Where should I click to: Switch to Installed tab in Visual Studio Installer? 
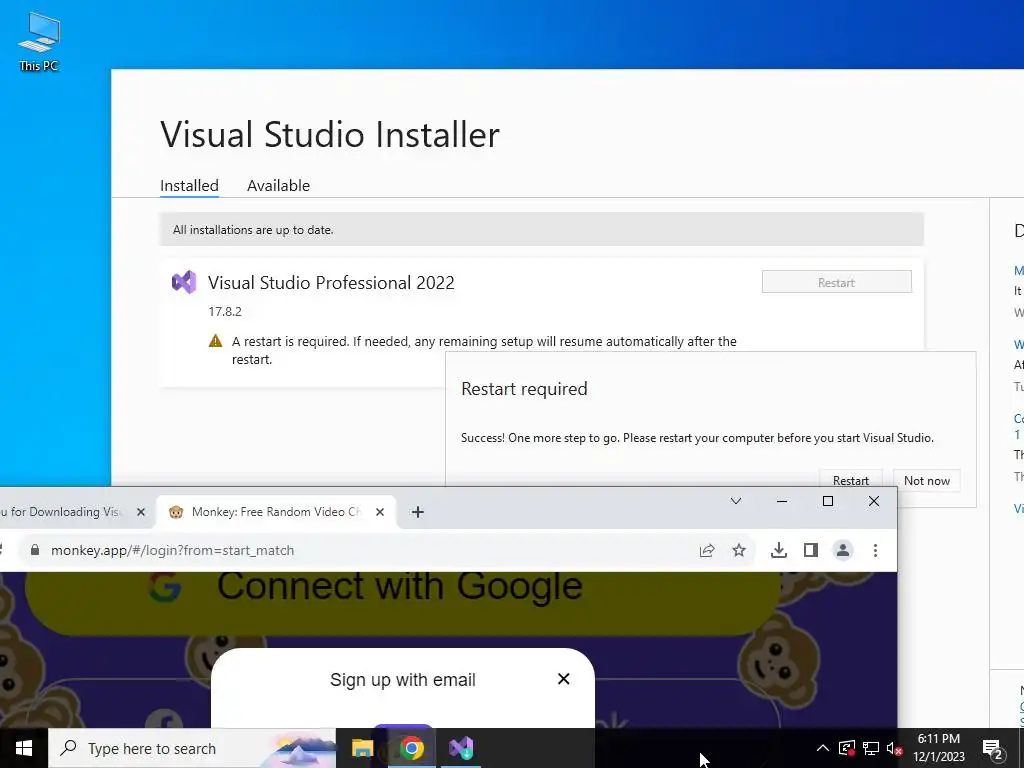click(189, 185)
